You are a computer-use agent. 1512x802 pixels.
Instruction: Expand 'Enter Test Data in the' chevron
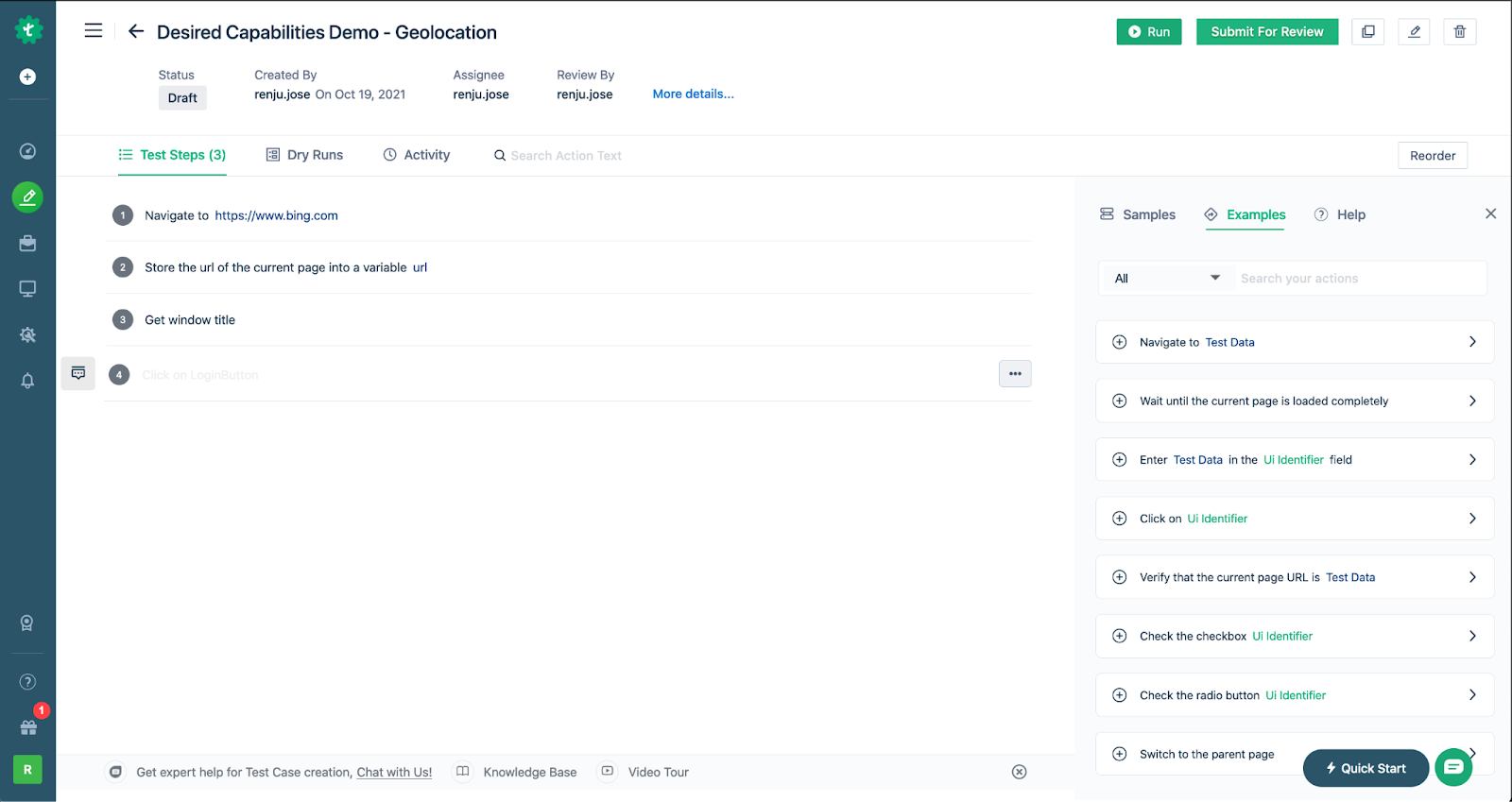(1472, 460)
